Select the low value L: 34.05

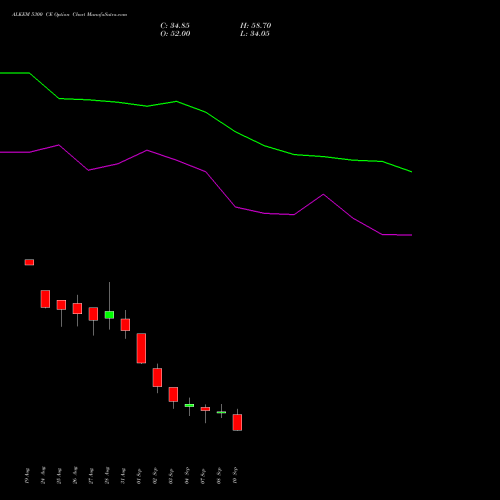pos(255,34)
